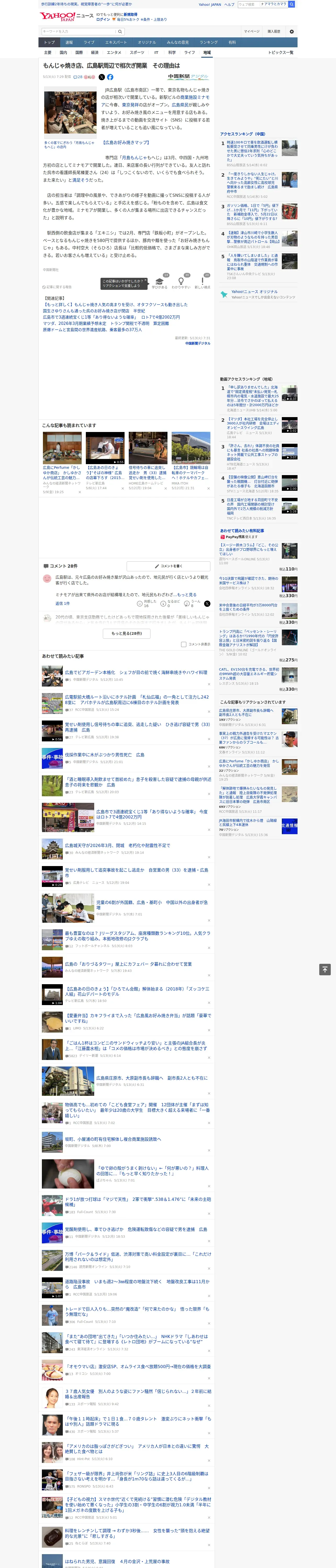Open the ライブ tab in dark navigation bar

(x=89, y=42)
